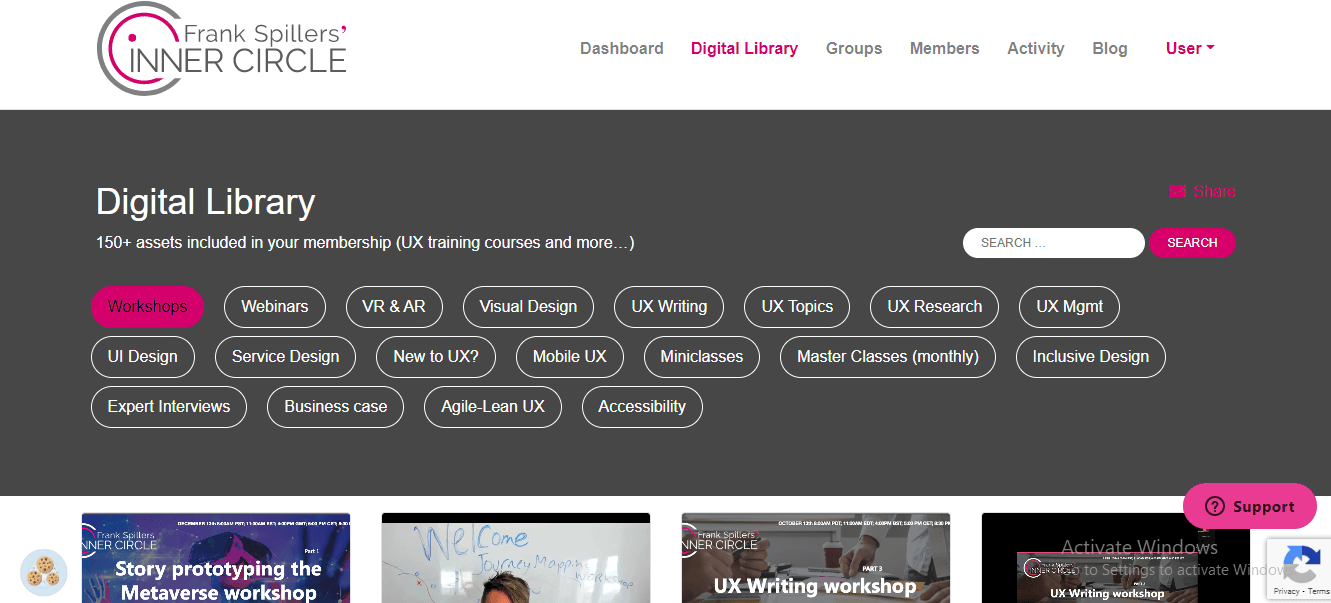Open the UX Writing workshop Part 3 thumbnail

pos(816,558)
